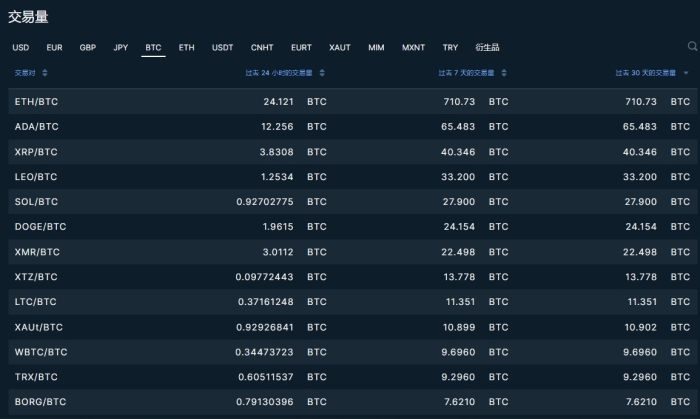Select the BORG/BTC row
The image size is (700, 419).
(x=41, y=402)
